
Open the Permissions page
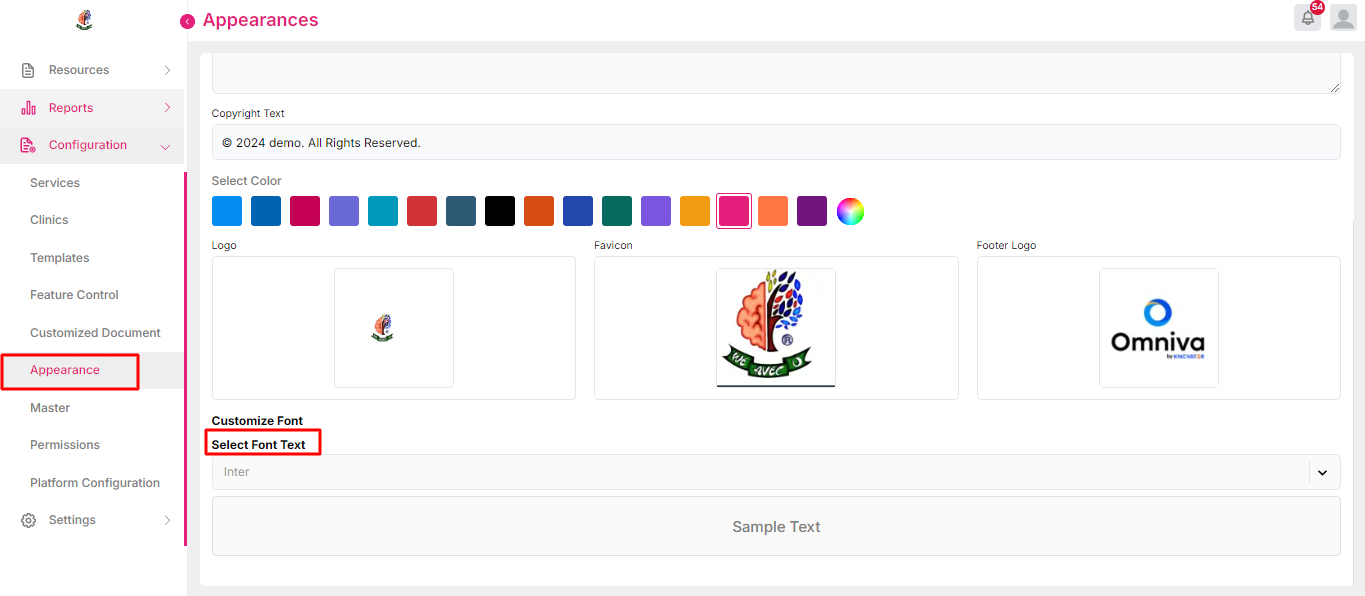65,445
